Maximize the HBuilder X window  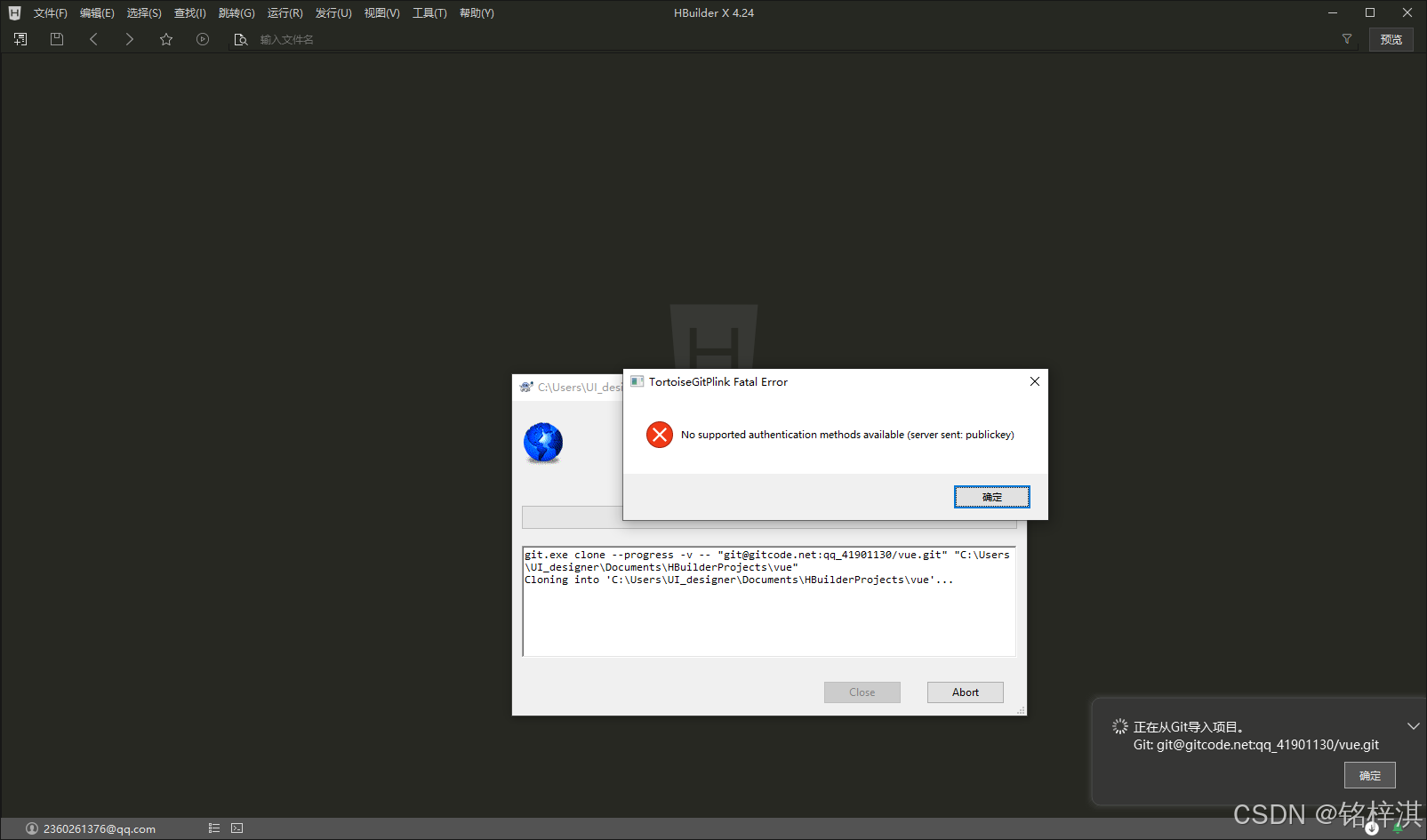tap(1370, 12)
